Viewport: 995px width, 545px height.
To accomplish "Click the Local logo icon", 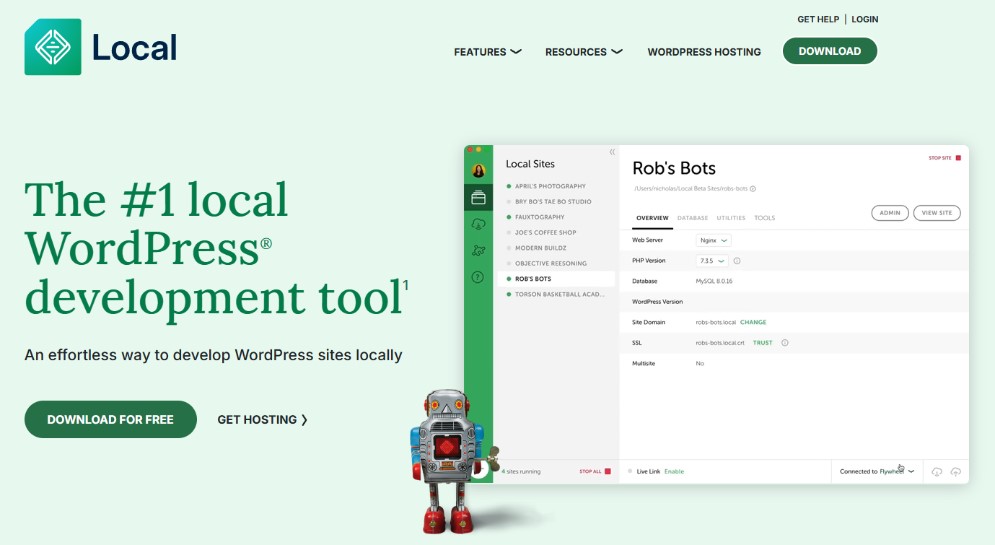I will tap(53, 47).
